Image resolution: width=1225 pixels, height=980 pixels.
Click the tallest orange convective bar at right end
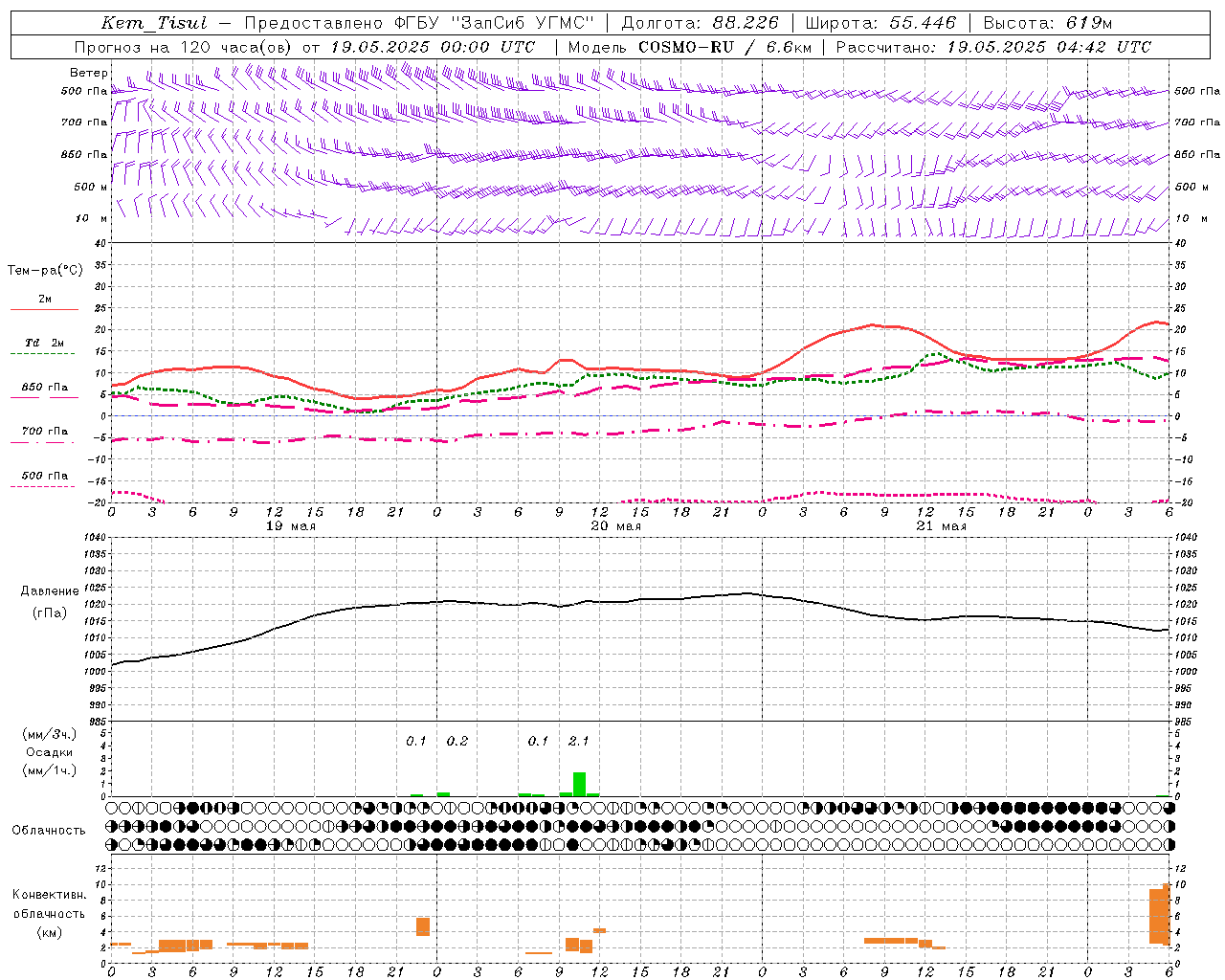click(x=1167, y=914)
